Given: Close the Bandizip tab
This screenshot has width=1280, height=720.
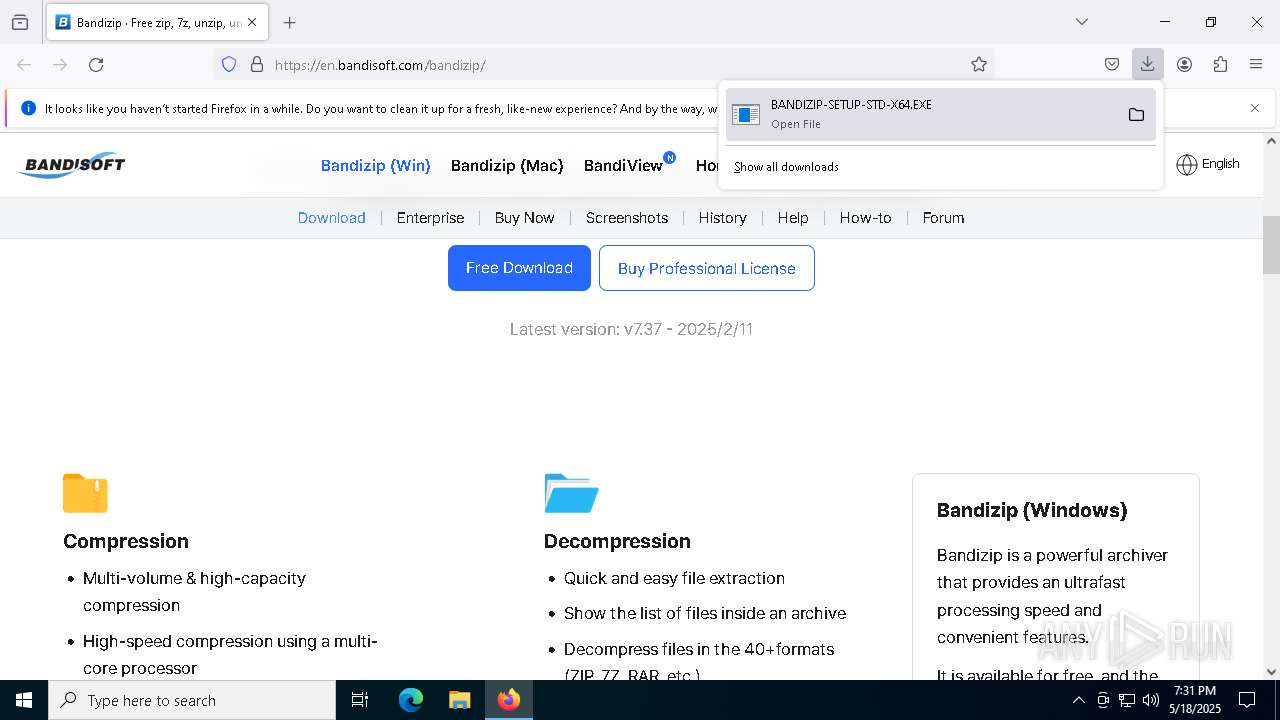Looking at the screenshot, I should coord(253,22).
